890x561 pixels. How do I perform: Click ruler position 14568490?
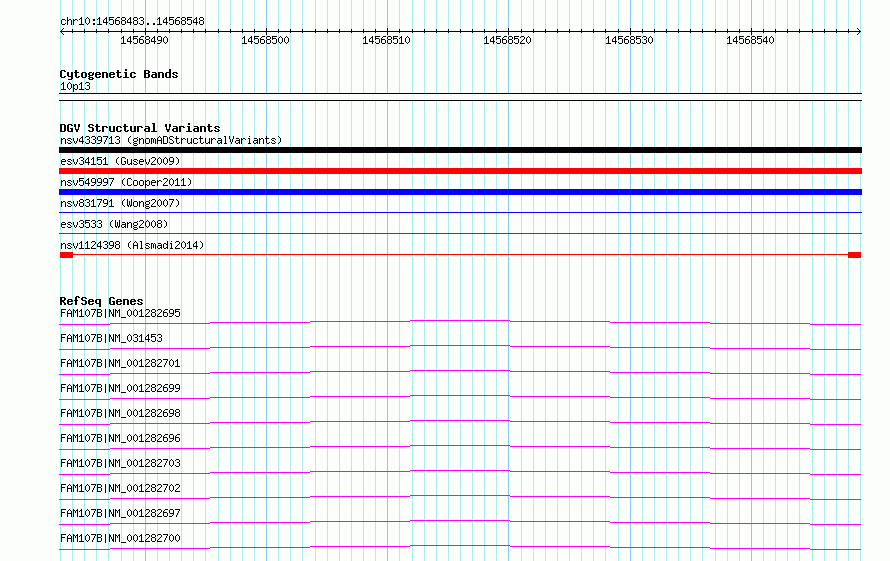144,40
